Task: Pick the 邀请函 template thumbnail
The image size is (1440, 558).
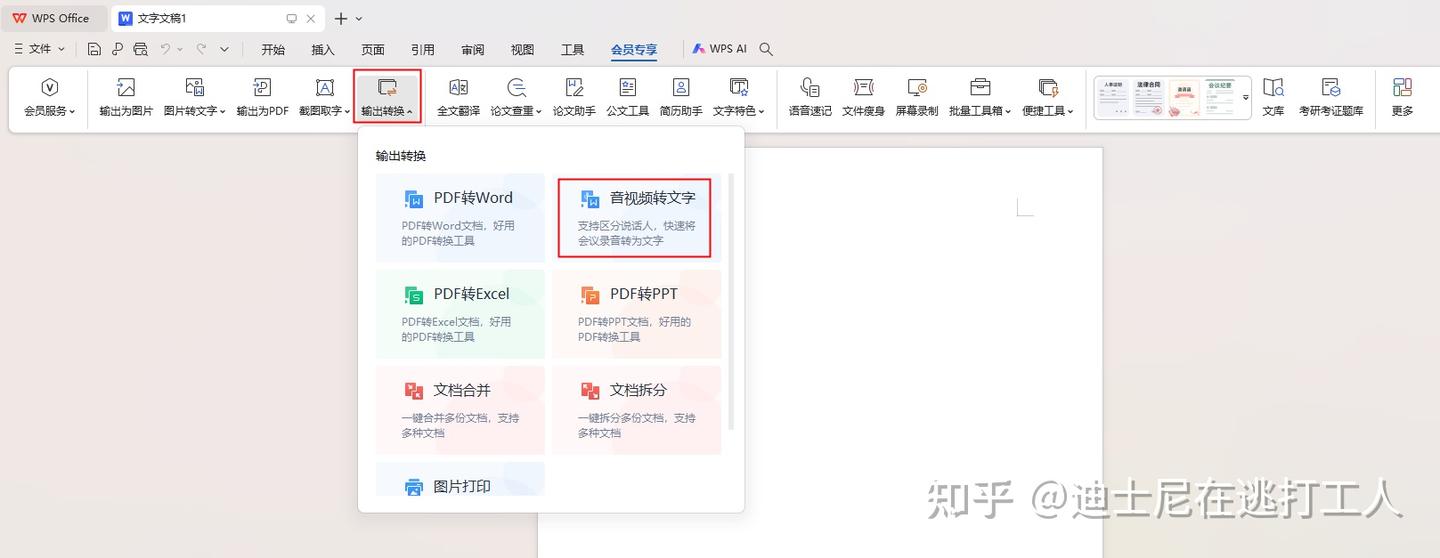Action: pos(1185,97)
